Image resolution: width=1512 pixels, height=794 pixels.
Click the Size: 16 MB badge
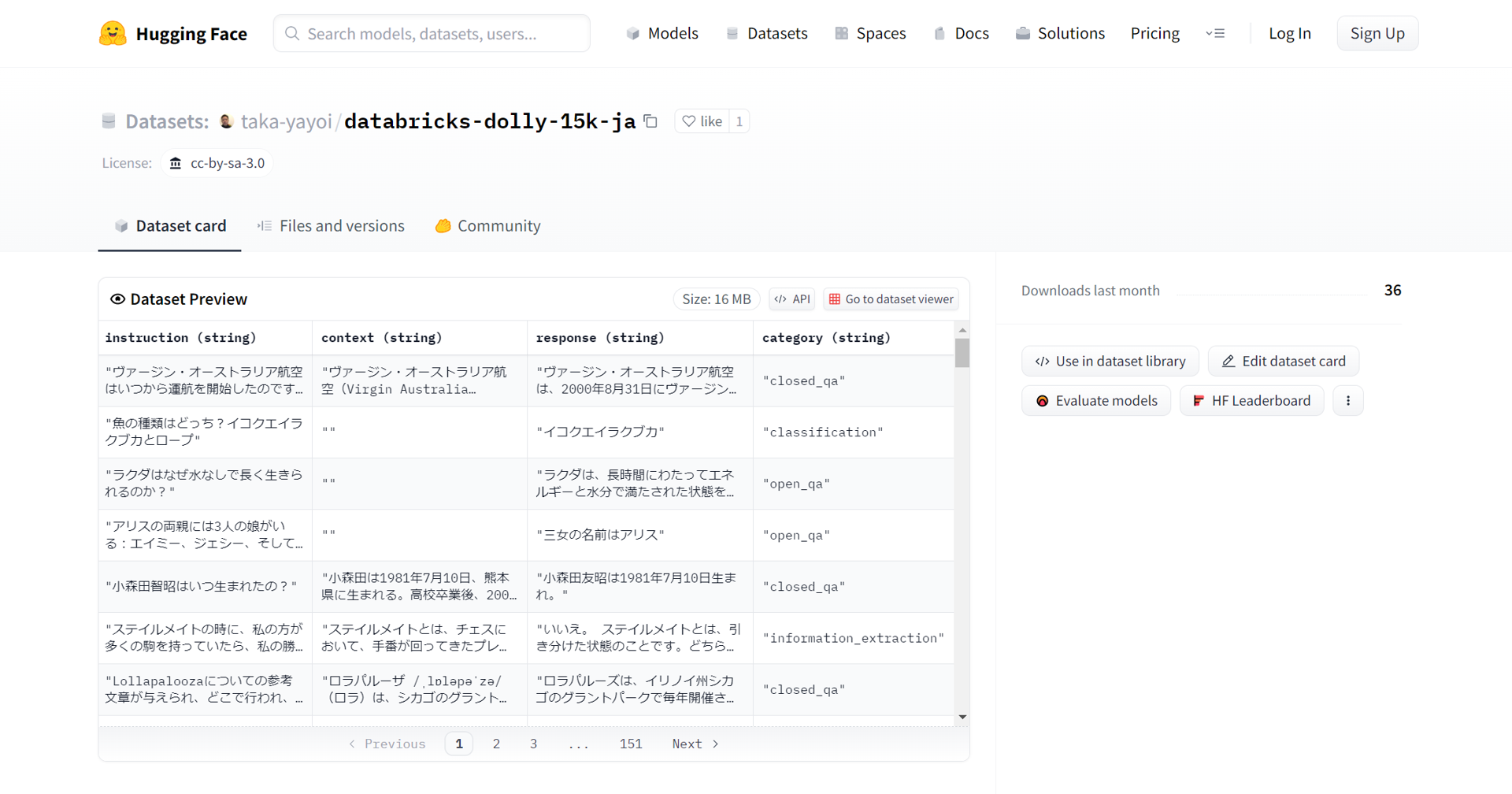click(x=717, y=299)
